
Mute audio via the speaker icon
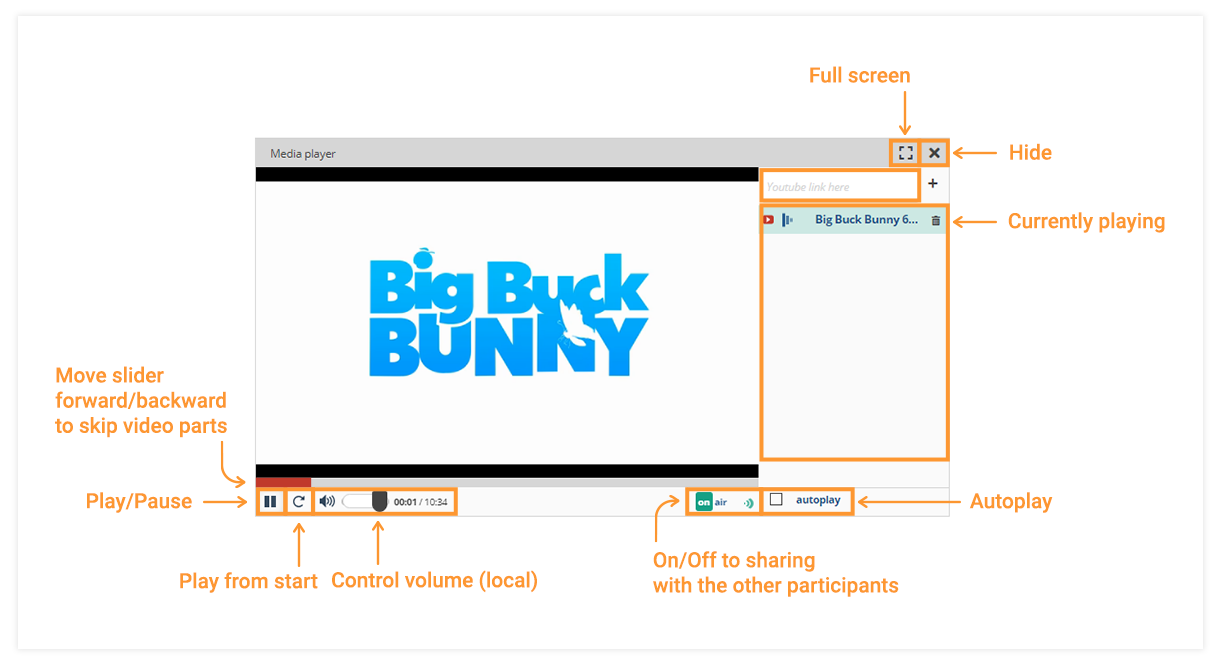327,501
